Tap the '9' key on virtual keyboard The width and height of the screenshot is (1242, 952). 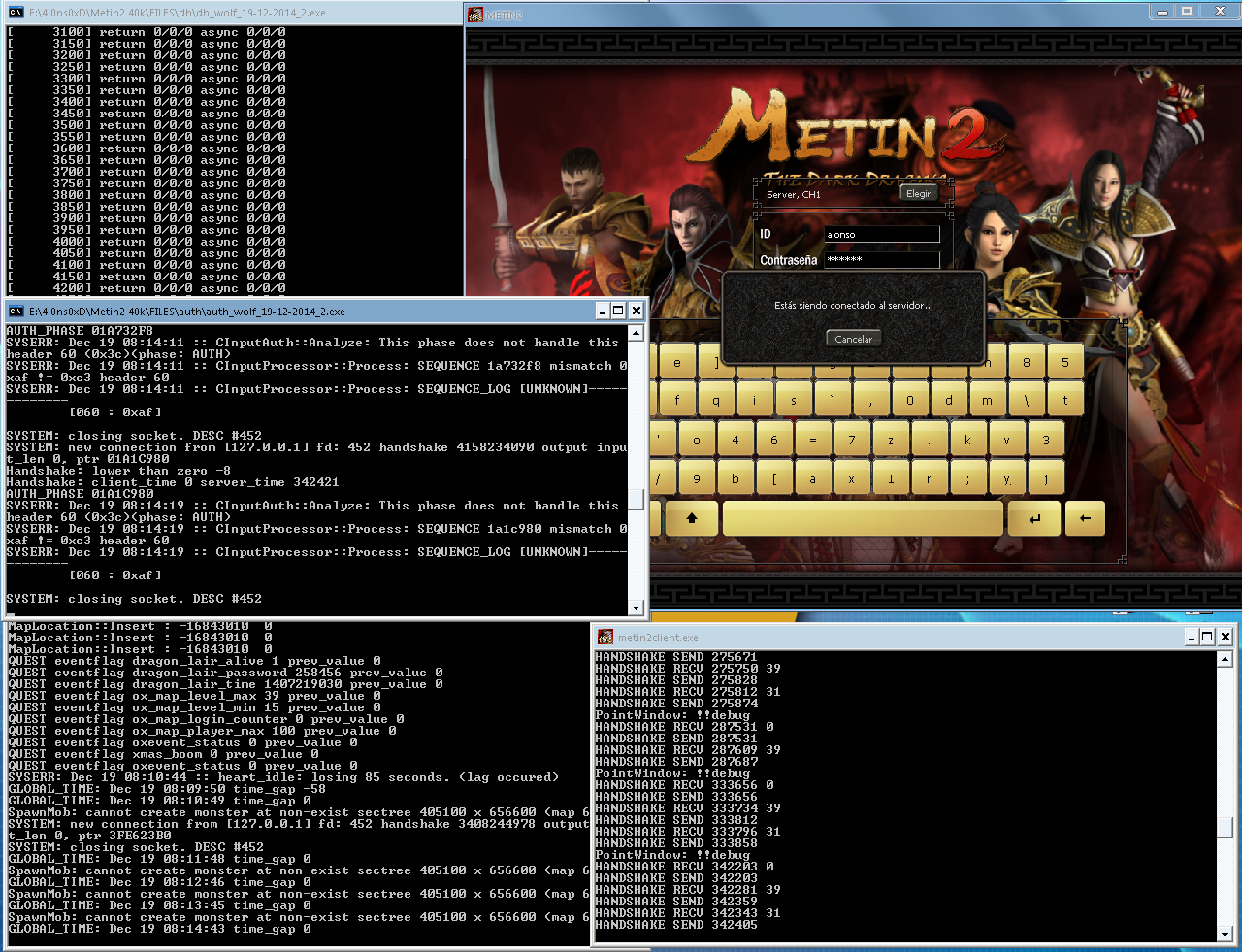(x=697, y=478)
